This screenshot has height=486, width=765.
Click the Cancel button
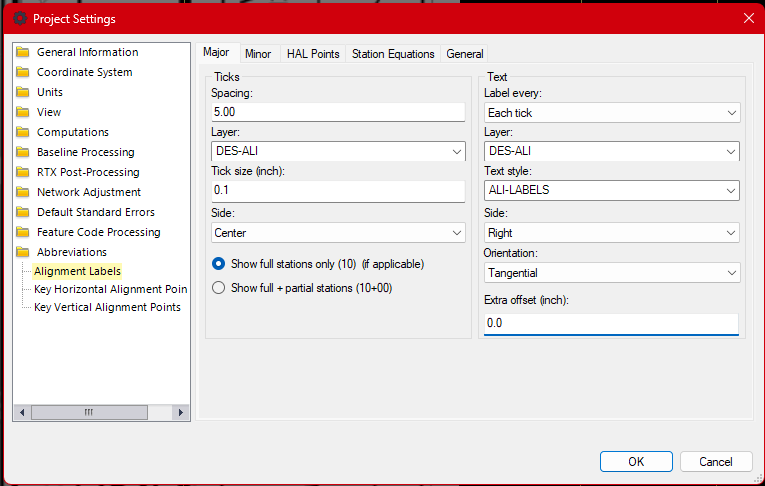(716, 462)
